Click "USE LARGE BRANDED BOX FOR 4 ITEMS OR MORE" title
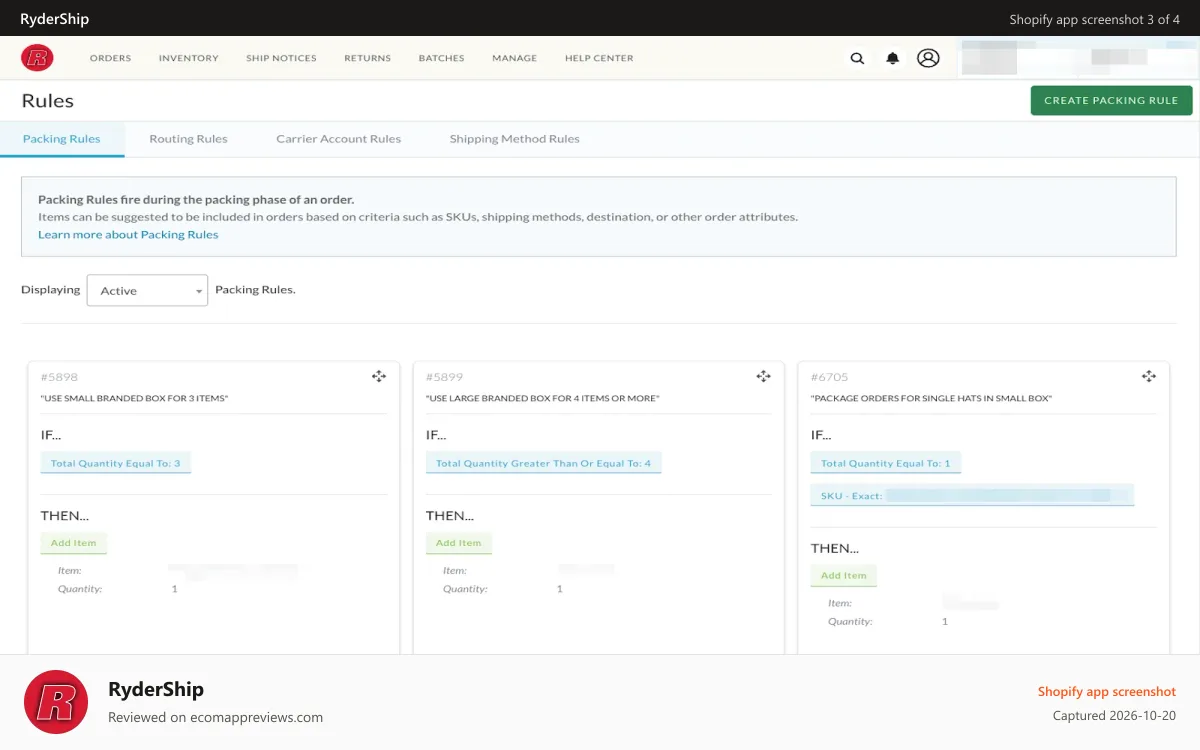 tap(543, 399)
